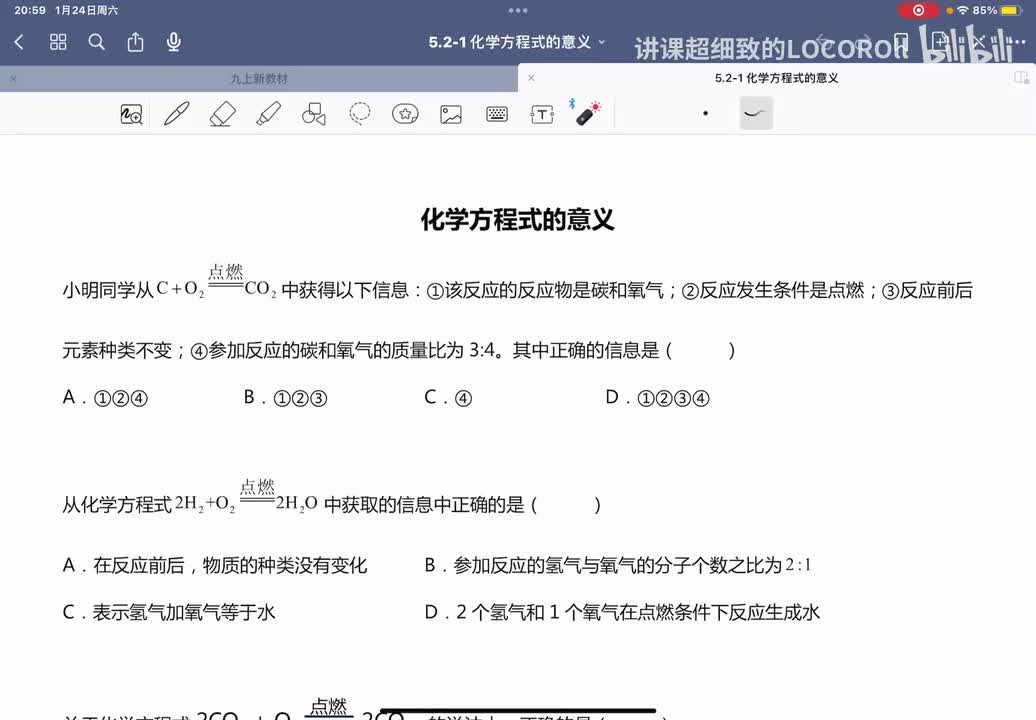Activate the Laser pointer tool
Image resolution: width=1036 pixels, height=720 pixels.
coord(587,113)
